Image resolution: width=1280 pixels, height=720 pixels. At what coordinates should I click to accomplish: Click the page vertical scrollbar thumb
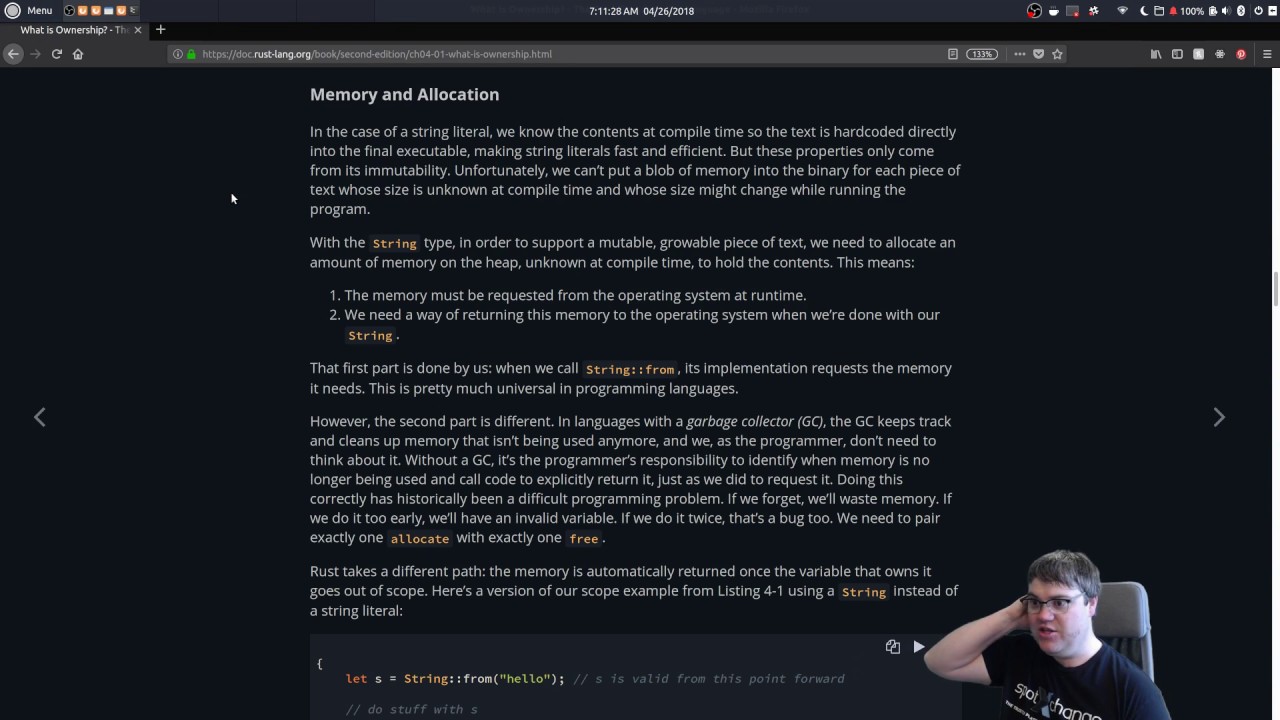pyautogui.click(x=1276, y=289)
